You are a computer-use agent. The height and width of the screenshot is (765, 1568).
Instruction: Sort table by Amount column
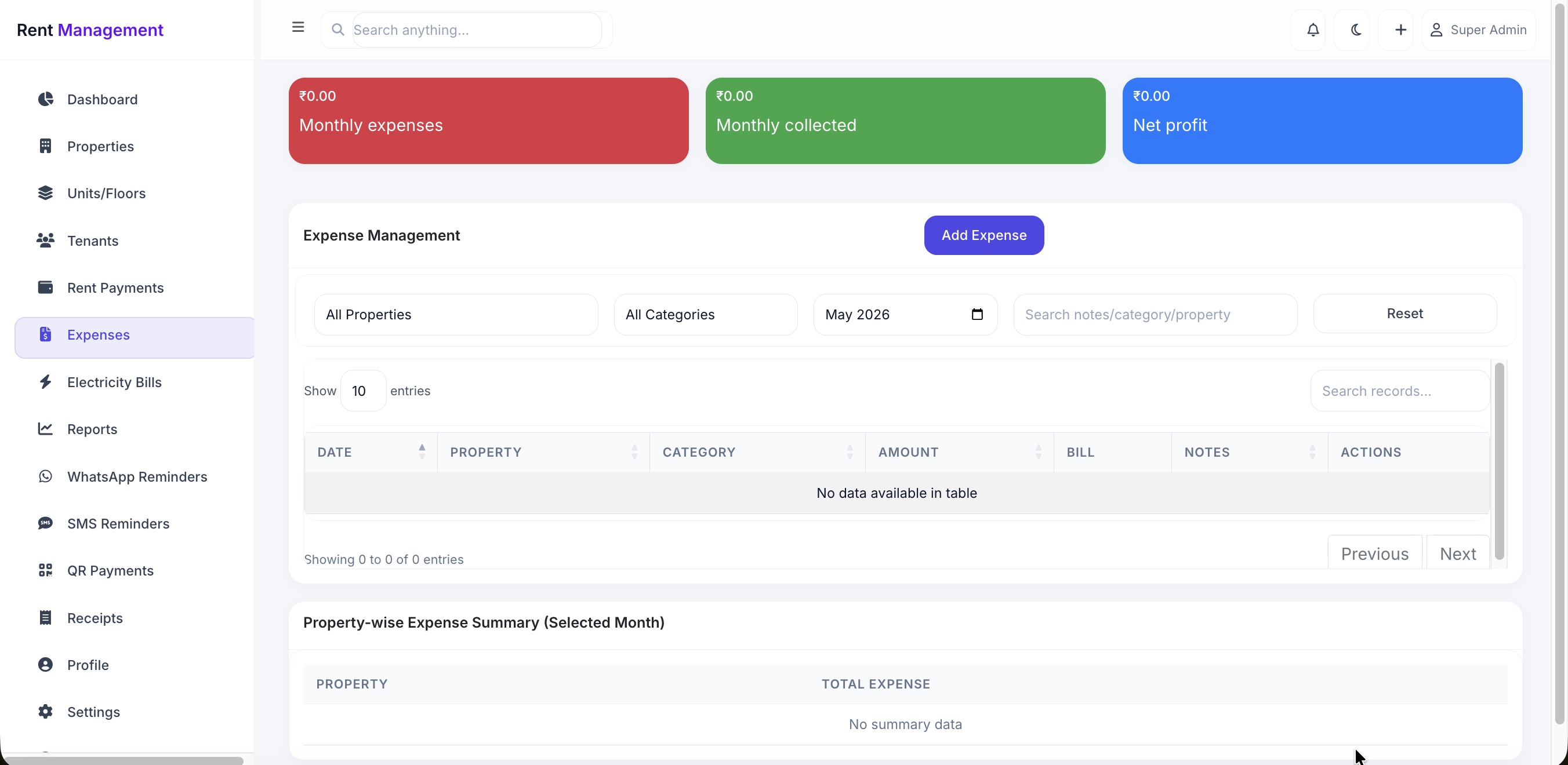[x=959, y=452]
